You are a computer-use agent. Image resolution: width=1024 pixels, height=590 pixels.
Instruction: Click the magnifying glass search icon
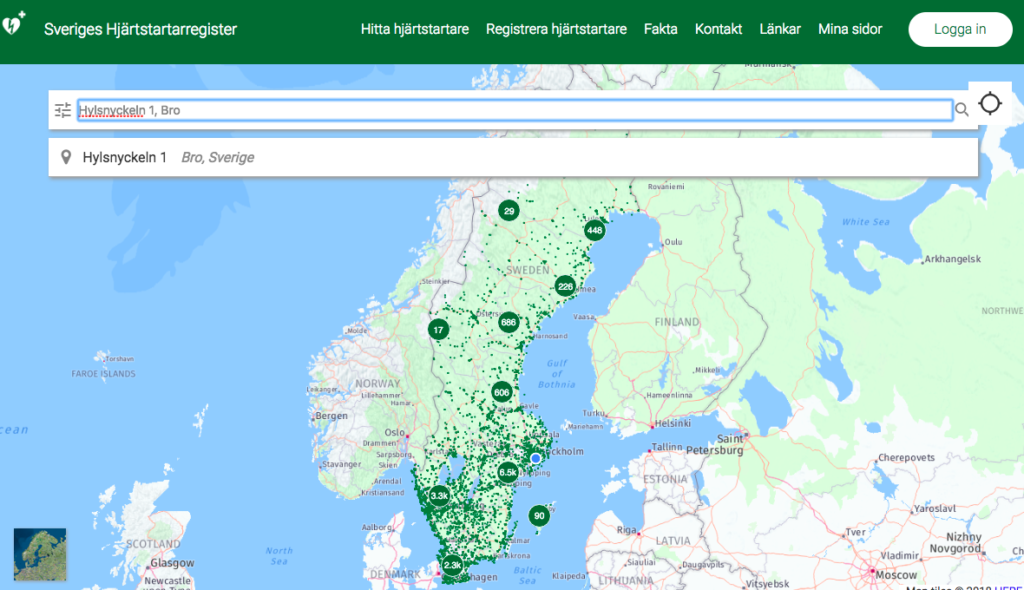click(x=962, y=108)
